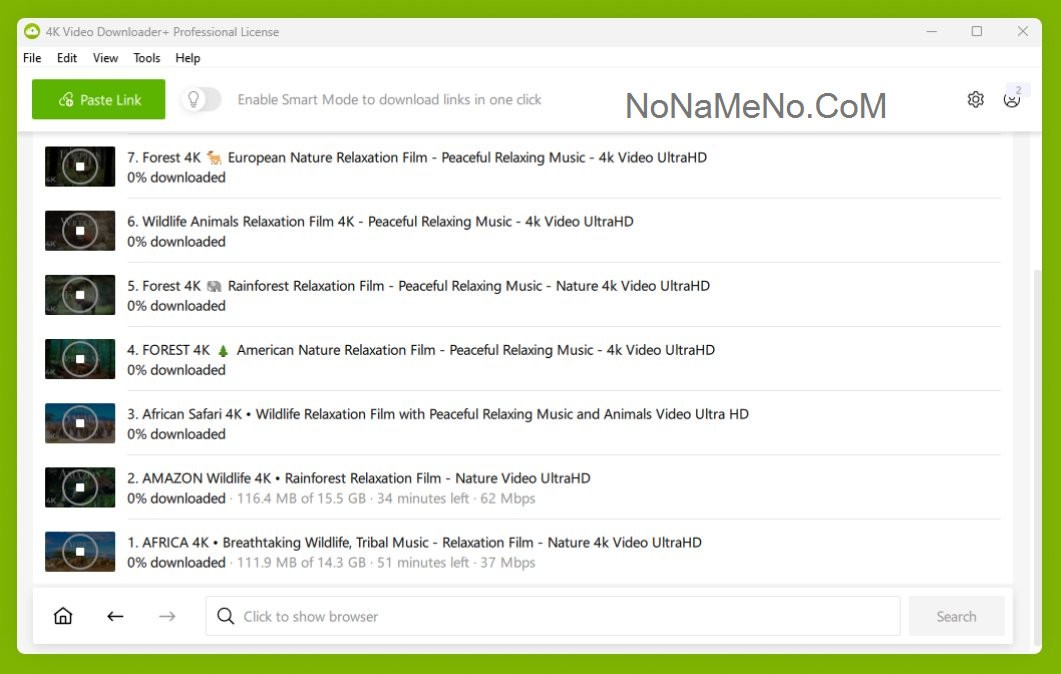Viewport: 1061px width, 674px height.
Task: Open the notifications icon with badge 2
Action: coord(1012,99)
